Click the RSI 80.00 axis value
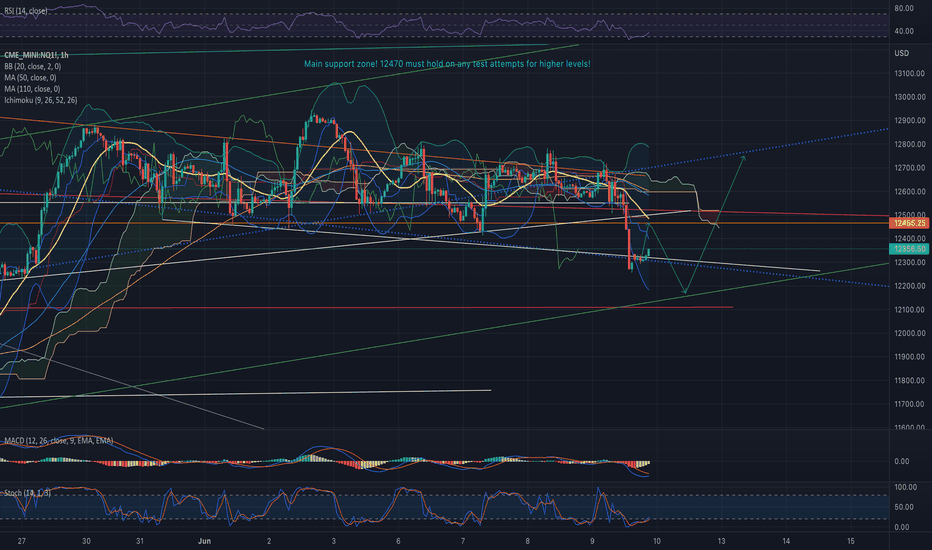This screenshot has width=932, height=550. click(903, 8)
